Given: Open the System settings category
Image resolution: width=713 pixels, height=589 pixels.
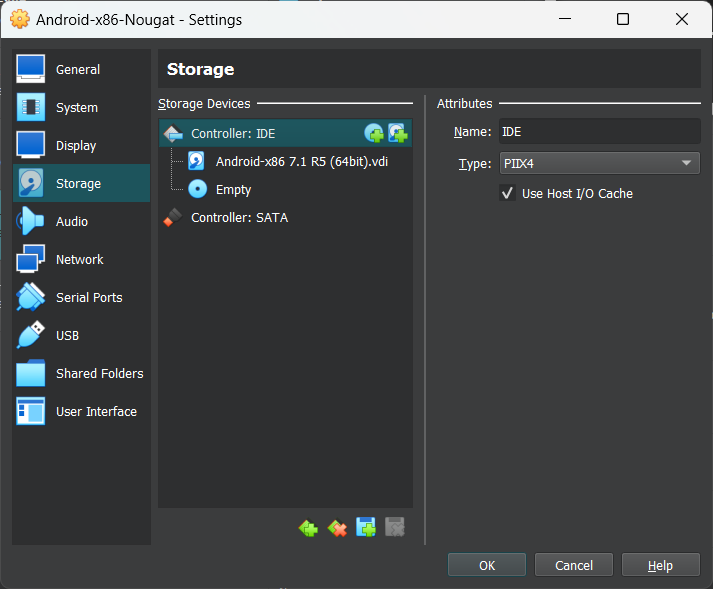Looking at the screenshot, I should coord(81,107).
